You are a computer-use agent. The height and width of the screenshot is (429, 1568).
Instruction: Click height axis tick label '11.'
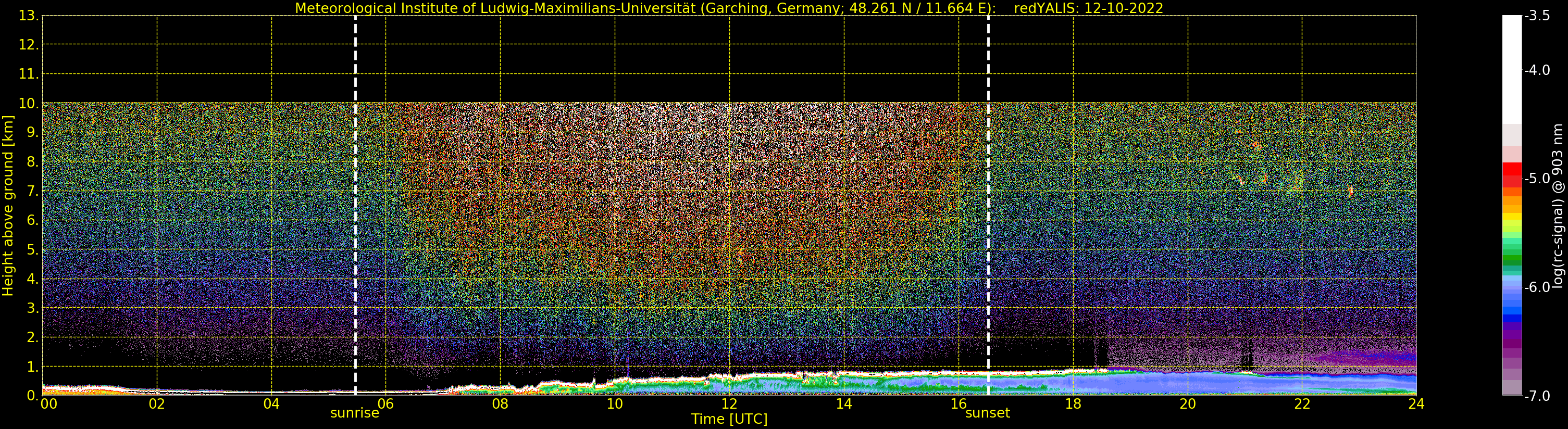coord(29,74)
